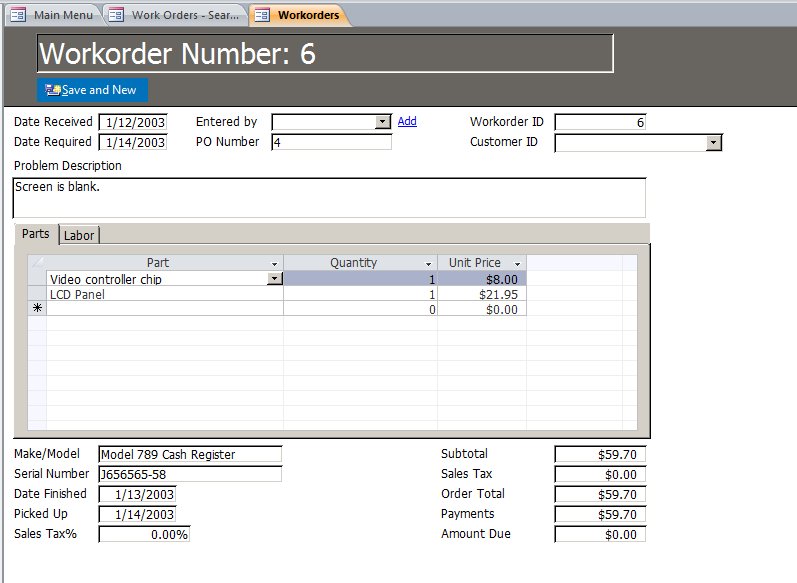This screenshot has height=583, width=797.
Task: Click the quantity cell for LCD Panel
Action: (x=360, y=294)
